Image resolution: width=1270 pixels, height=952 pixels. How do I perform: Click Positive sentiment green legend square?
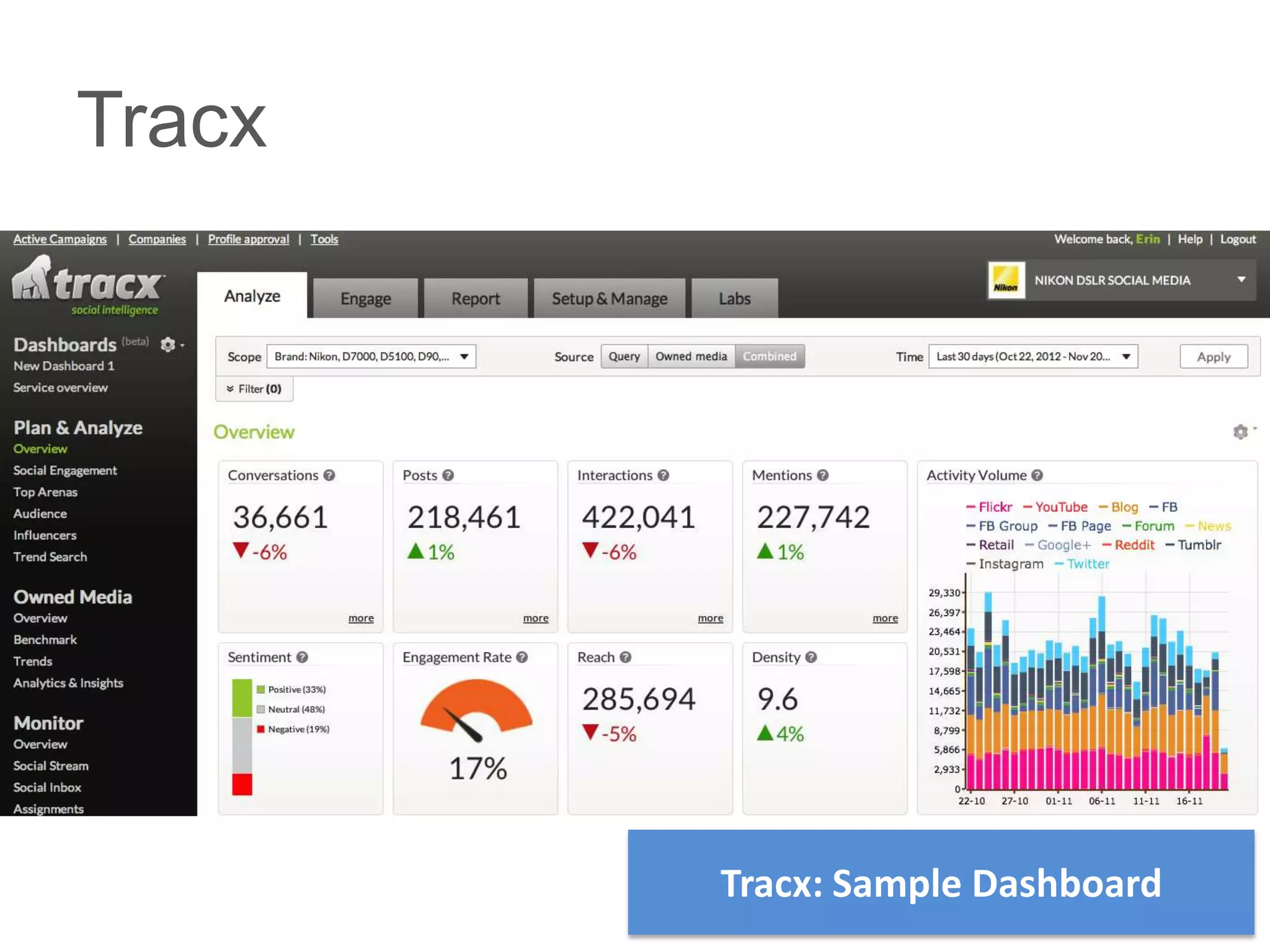click(x=261, y=689)
